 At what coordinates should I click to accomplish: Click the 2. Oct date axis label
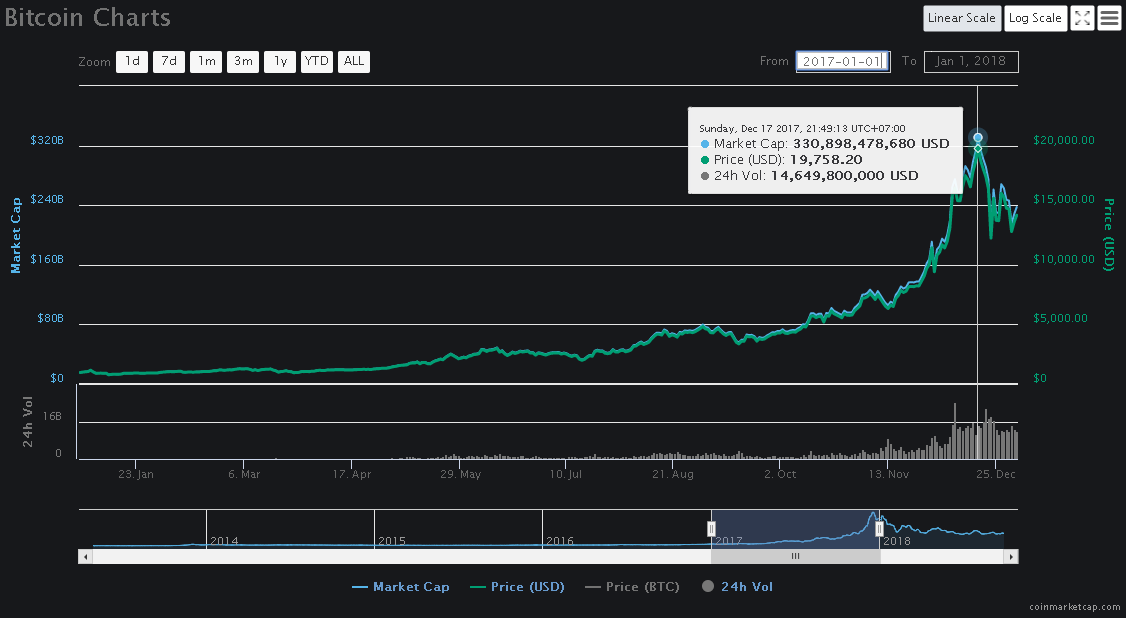tap(781, 474)
